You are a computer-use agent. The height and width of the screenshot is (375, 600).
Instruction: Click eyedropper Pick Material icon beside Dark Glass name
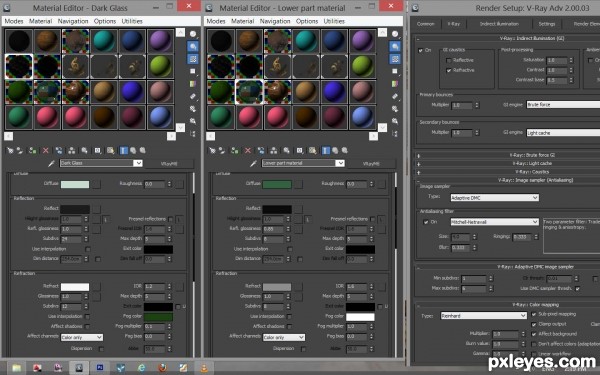click(51, 163)
